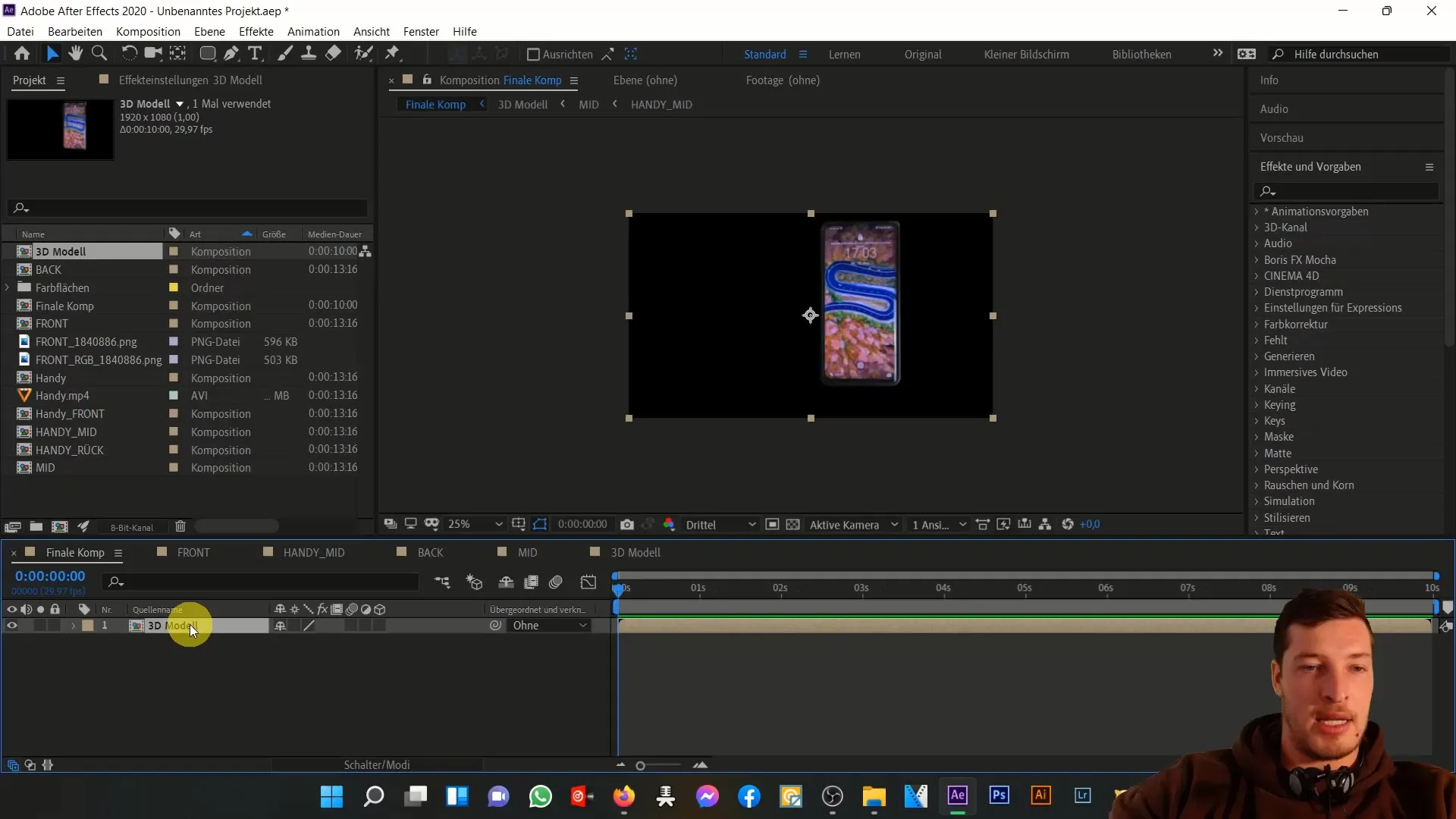Toggle Frame Blending enable in timeline
The height and width of the screenshot is (819, 1456).
tap(532, 582)
